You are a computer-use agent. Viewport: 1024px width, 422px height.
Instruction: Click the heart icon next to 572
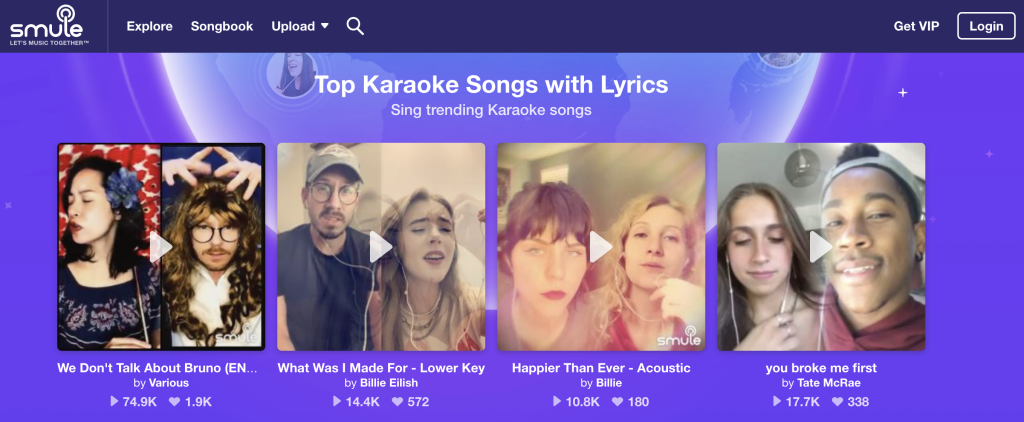[x=397, y=402]
